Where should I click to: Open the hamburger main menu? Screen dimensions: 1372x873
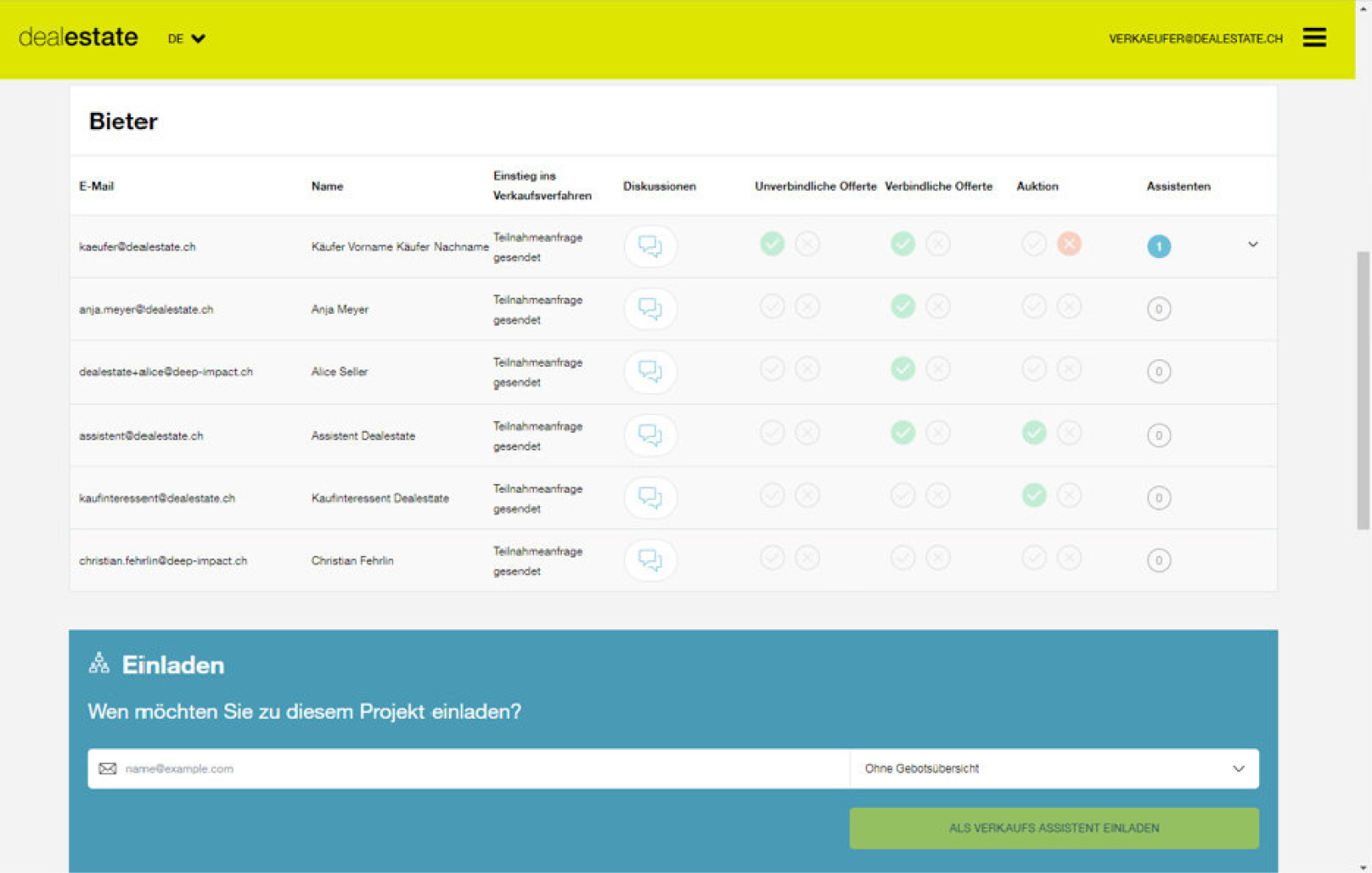(x=1314, y=37)
